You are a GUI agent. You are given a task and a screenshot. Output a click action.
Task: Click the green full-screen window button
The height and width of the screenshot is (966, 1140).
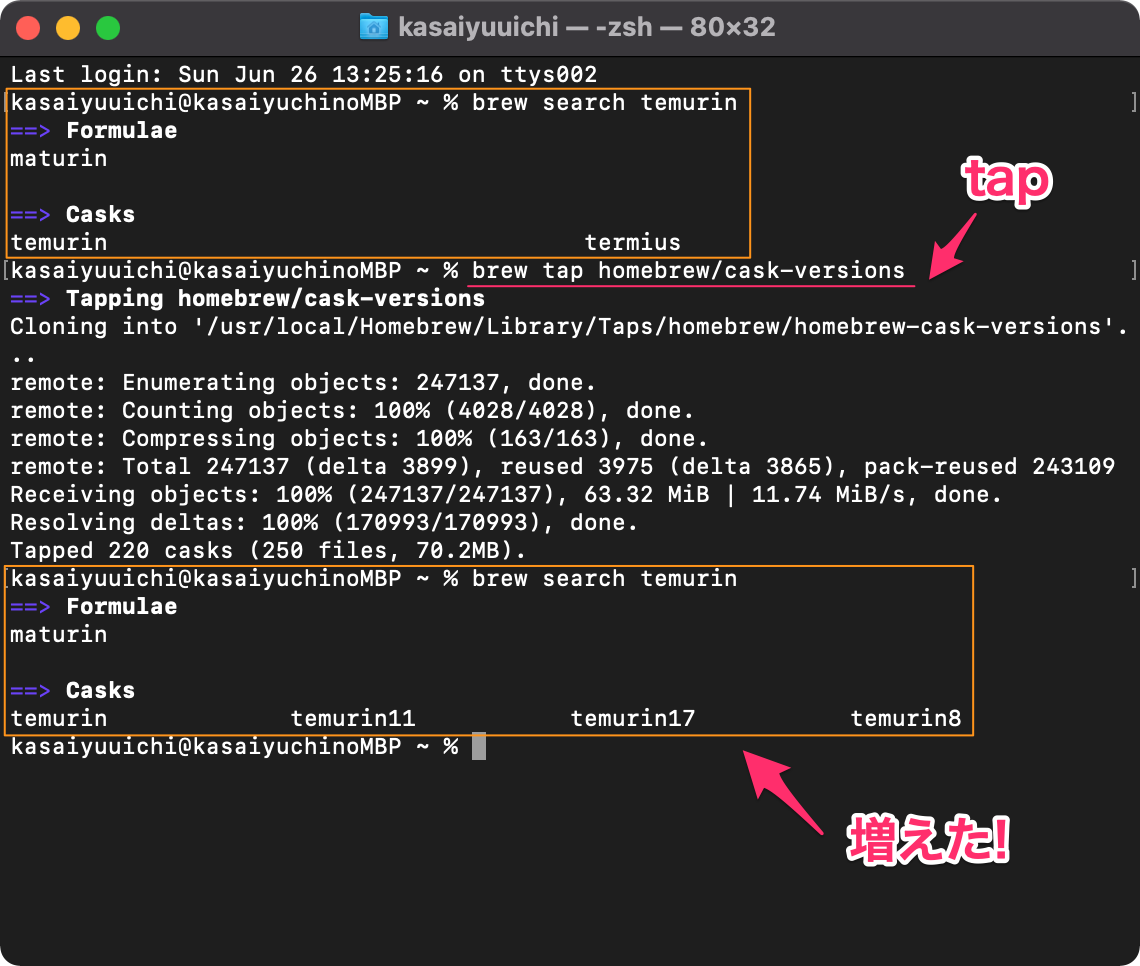pos(107,28)
